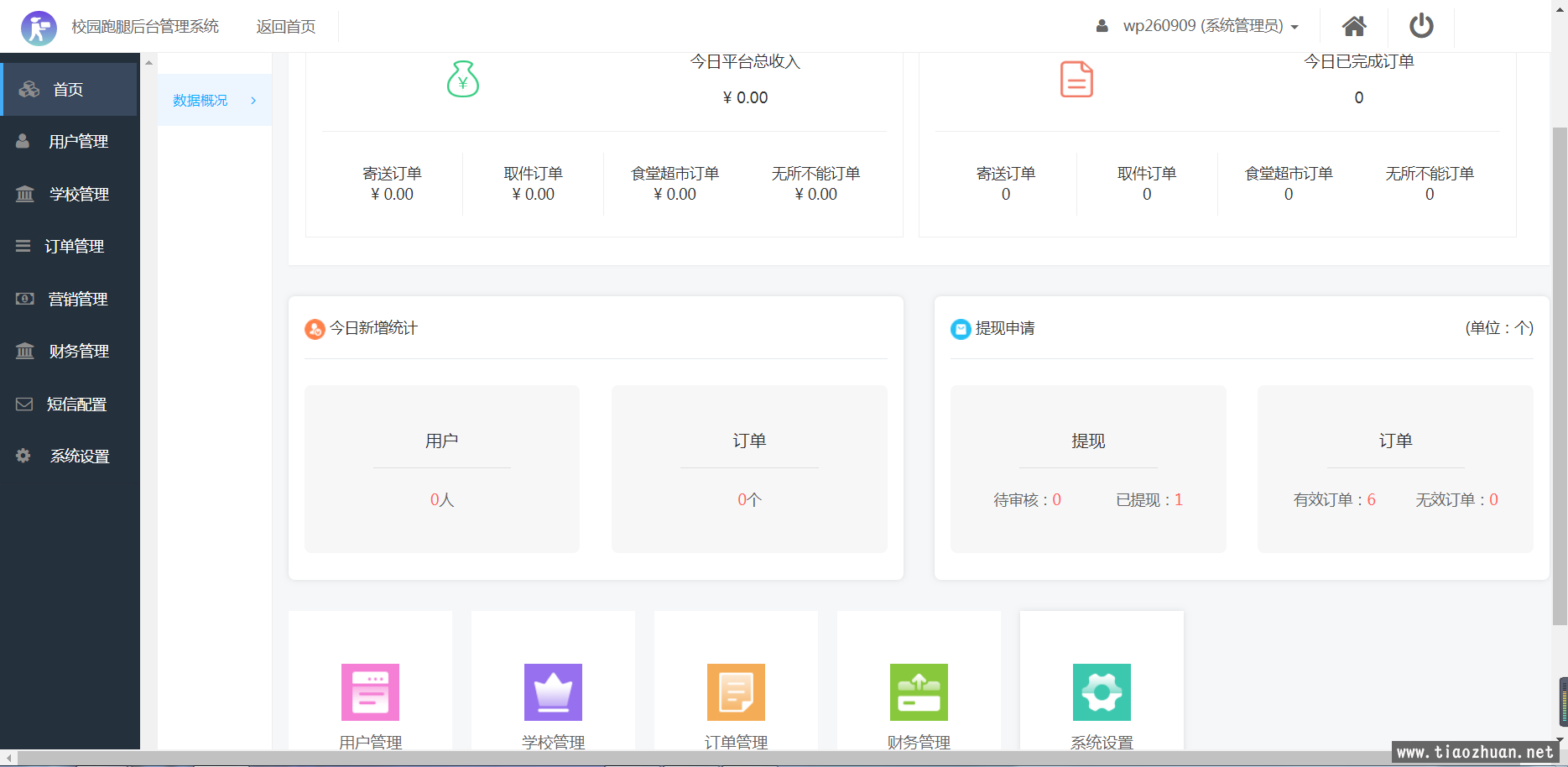Click 返回首页 link in header
The height and width of the screenshot is (767, 1568).
[x=286, y=27]
